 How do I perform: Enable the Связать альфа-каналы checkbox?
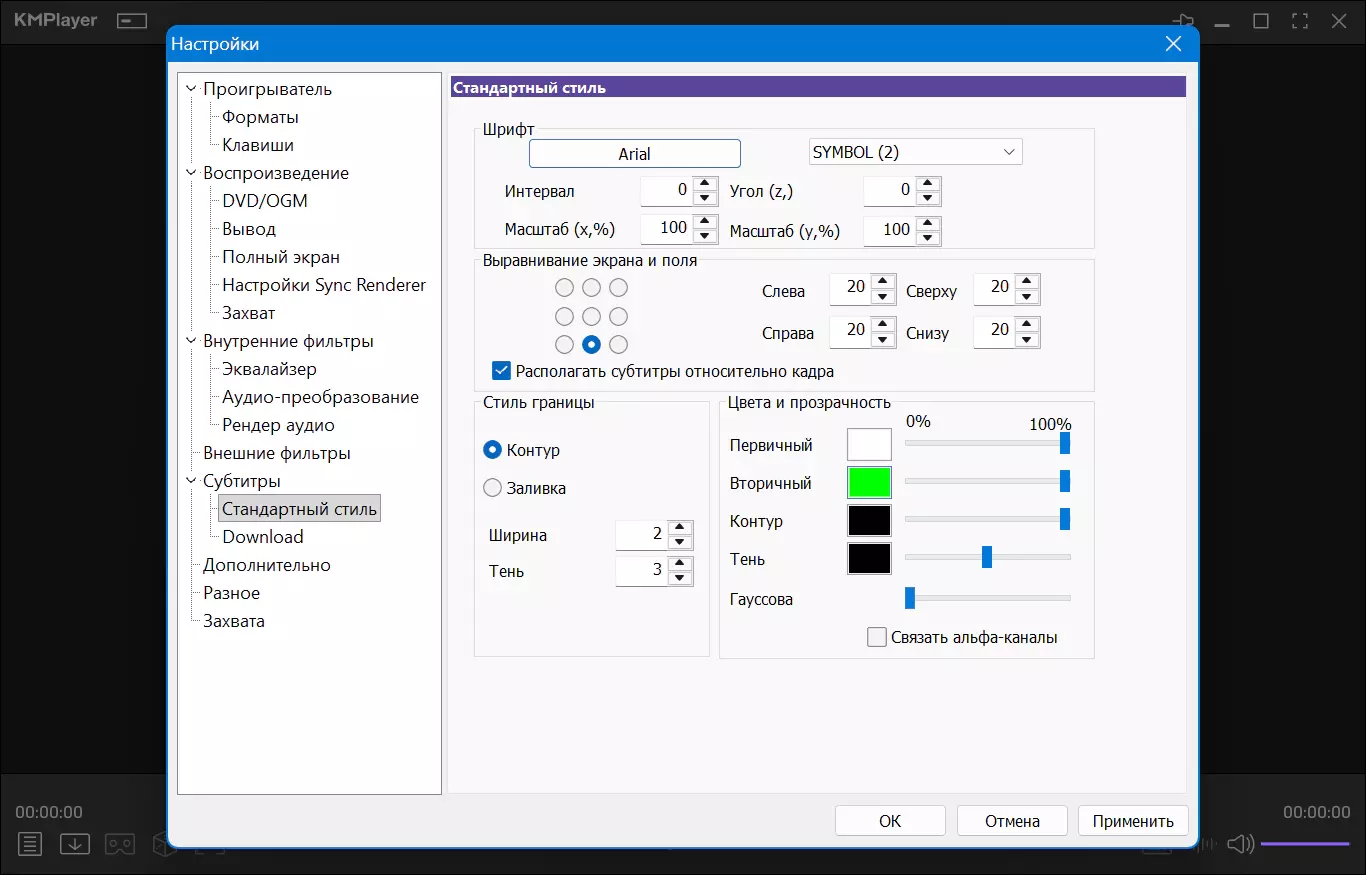pos(877,637)
